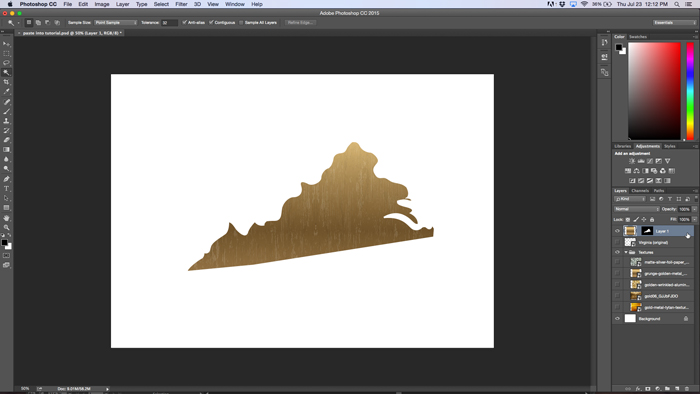Show the matte-silver-foil-paper layer

tap(617, 262)
